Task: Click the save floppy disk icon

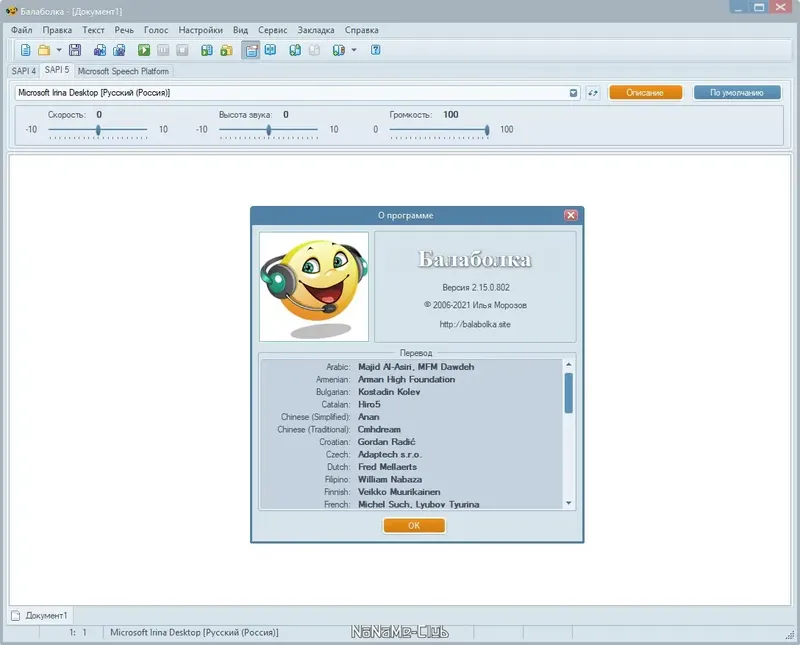Action: point(75,50)
